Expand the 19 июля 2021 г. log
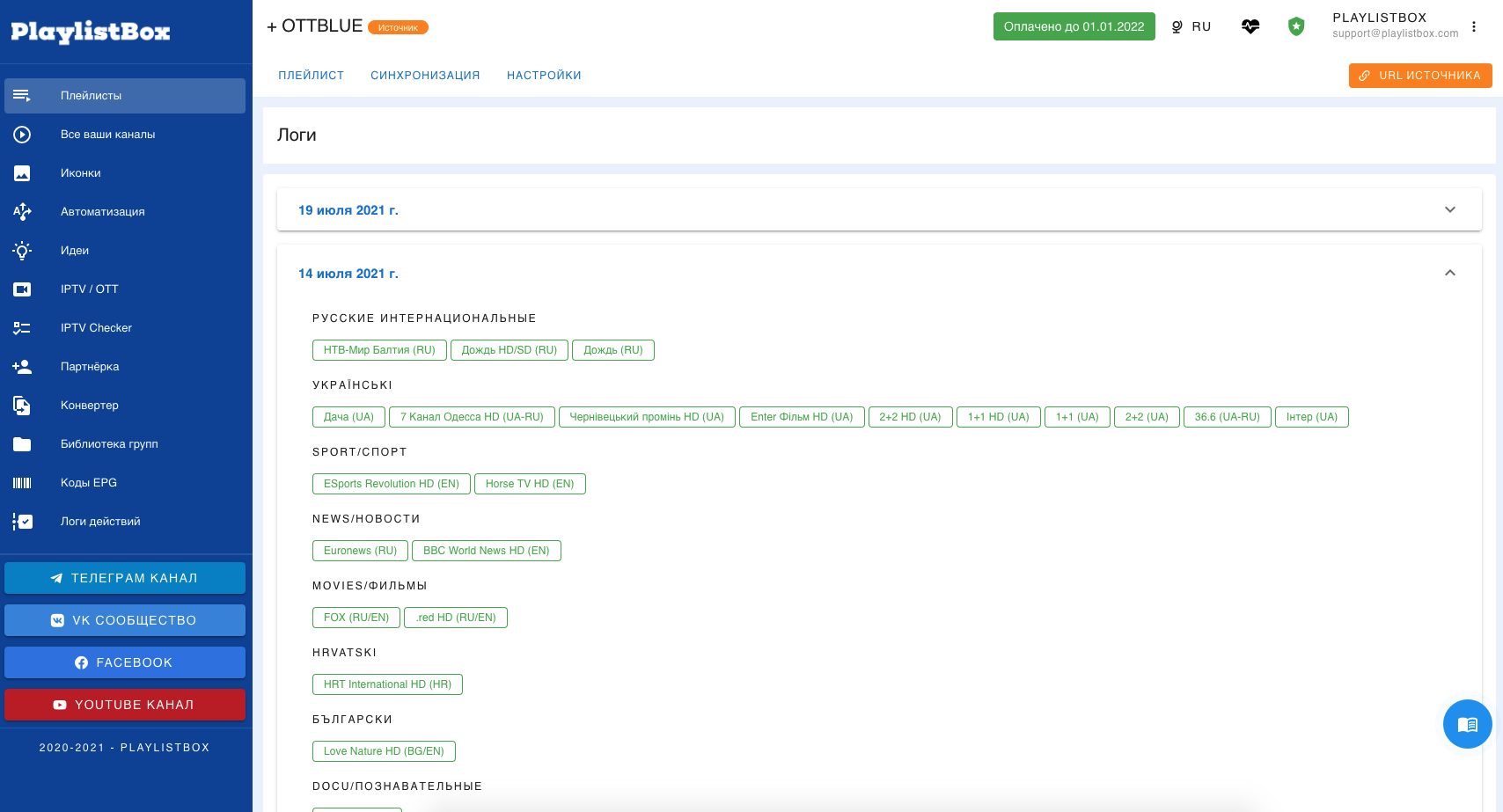 879,209
